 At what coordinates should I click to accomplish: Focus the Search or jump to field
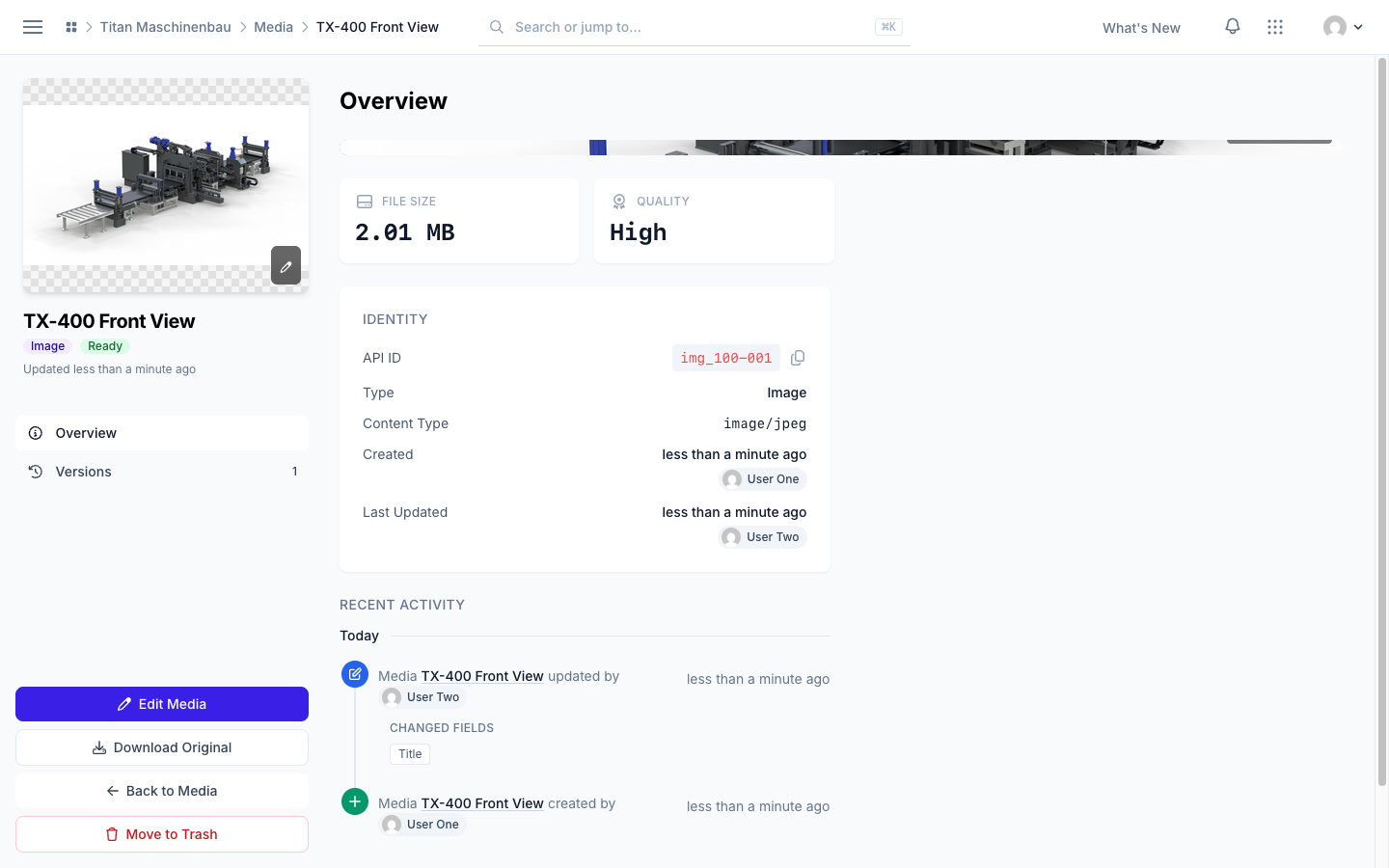pos(694,27)
